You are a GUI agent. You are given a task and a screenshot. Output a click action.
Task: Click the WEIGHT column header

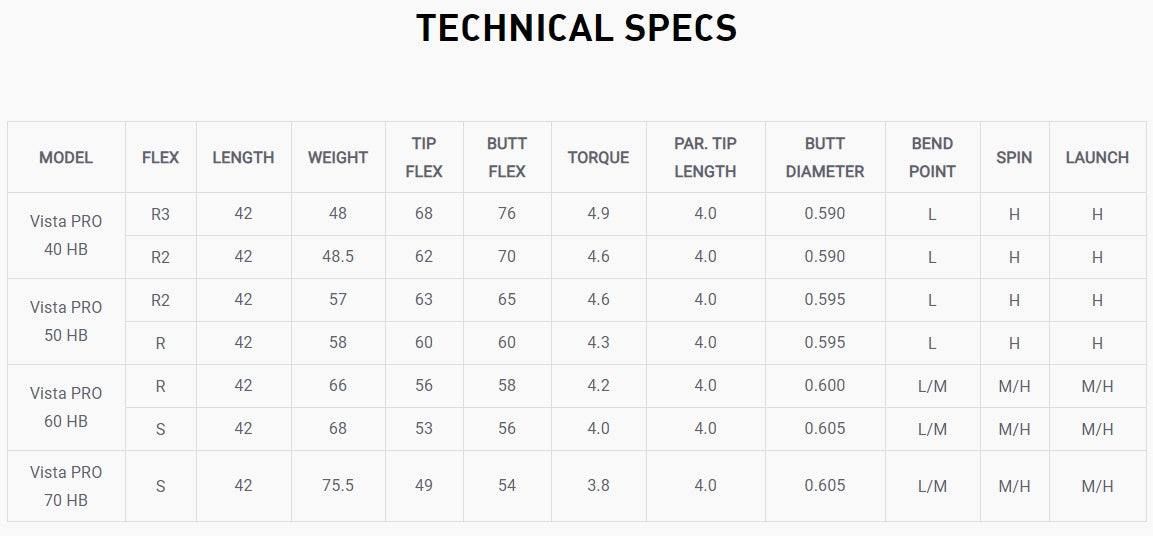coord(338,157)
